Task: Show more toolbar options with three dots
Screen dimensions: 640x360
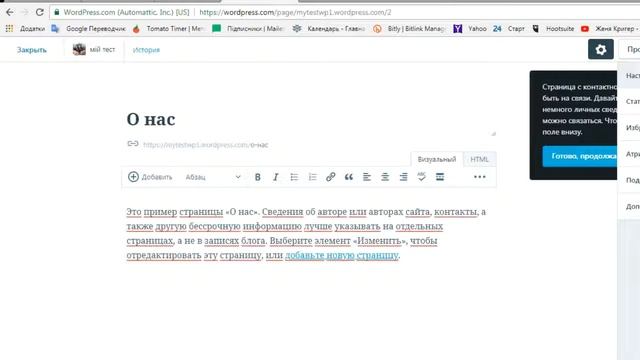Action: click(x=480, y=177)
